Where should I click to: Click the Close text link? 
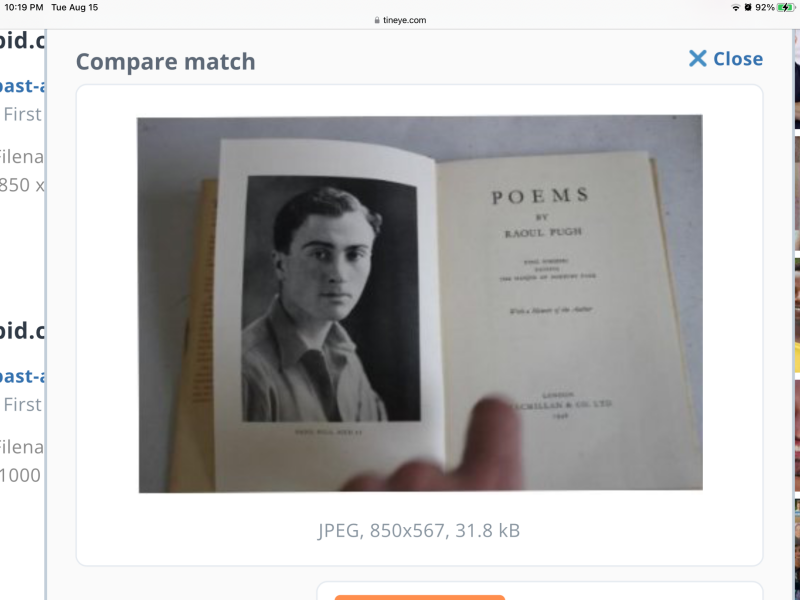point(738,59)
